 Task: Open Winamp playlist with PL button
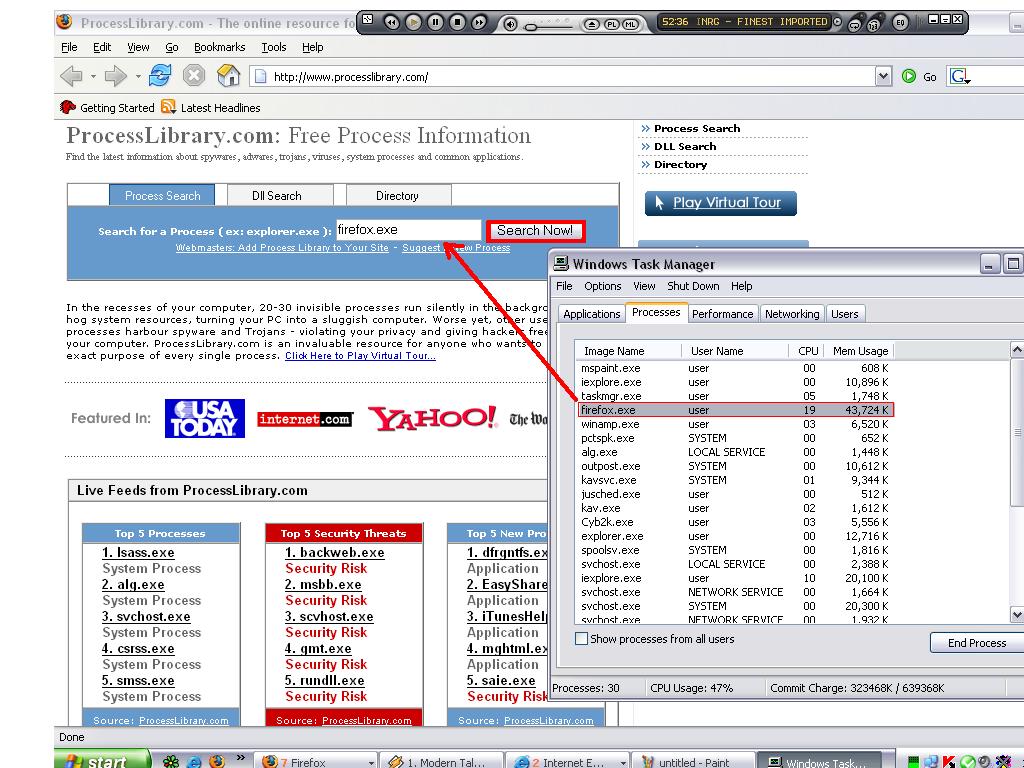tap(611, 23)
